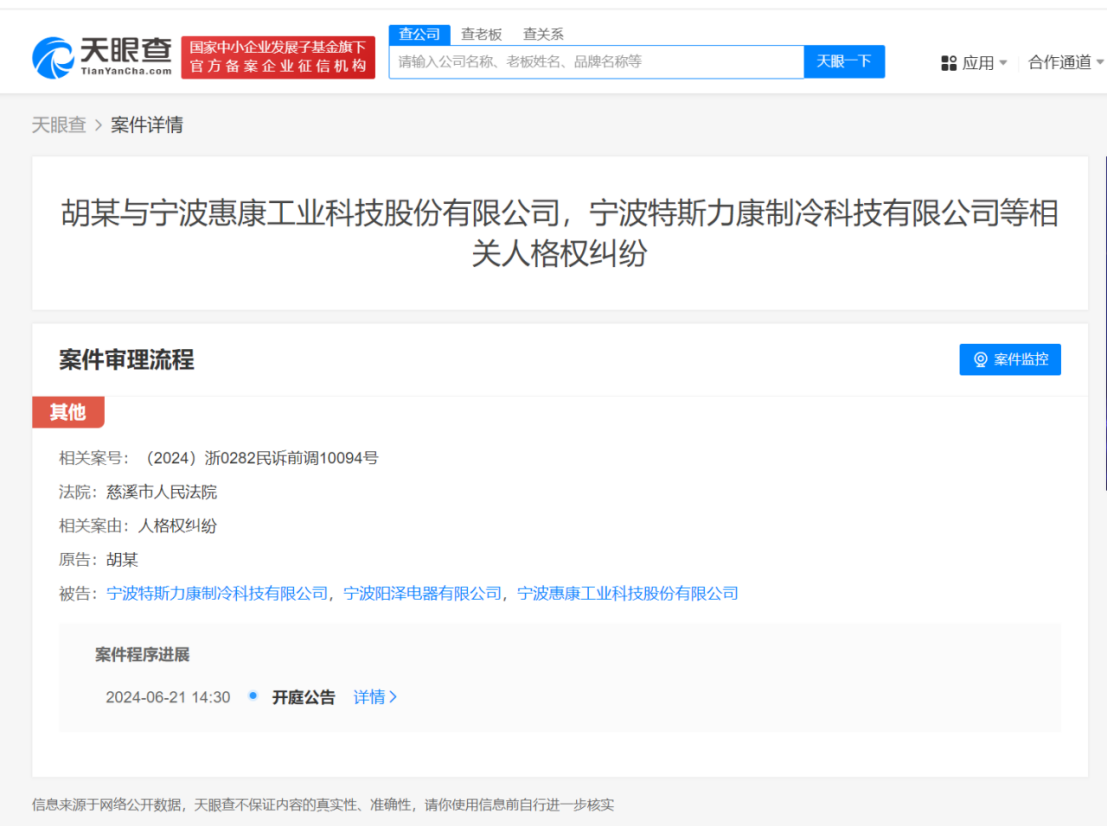
Task: Click the monitor icon inside 案件监控 button
Action: pos(980,360)
